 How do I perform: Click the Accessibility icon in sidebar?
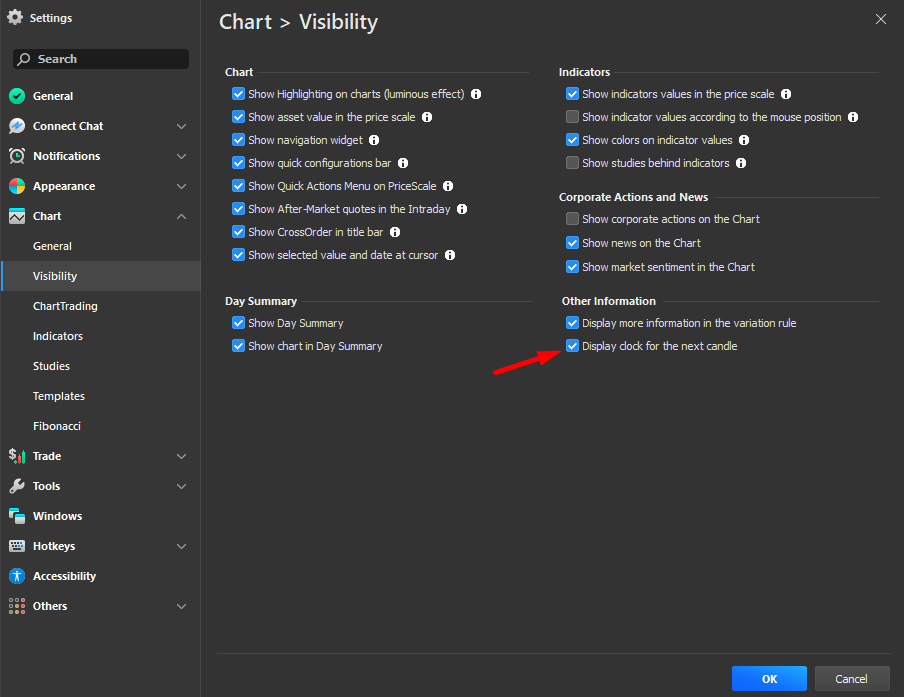tap(17, 576)
